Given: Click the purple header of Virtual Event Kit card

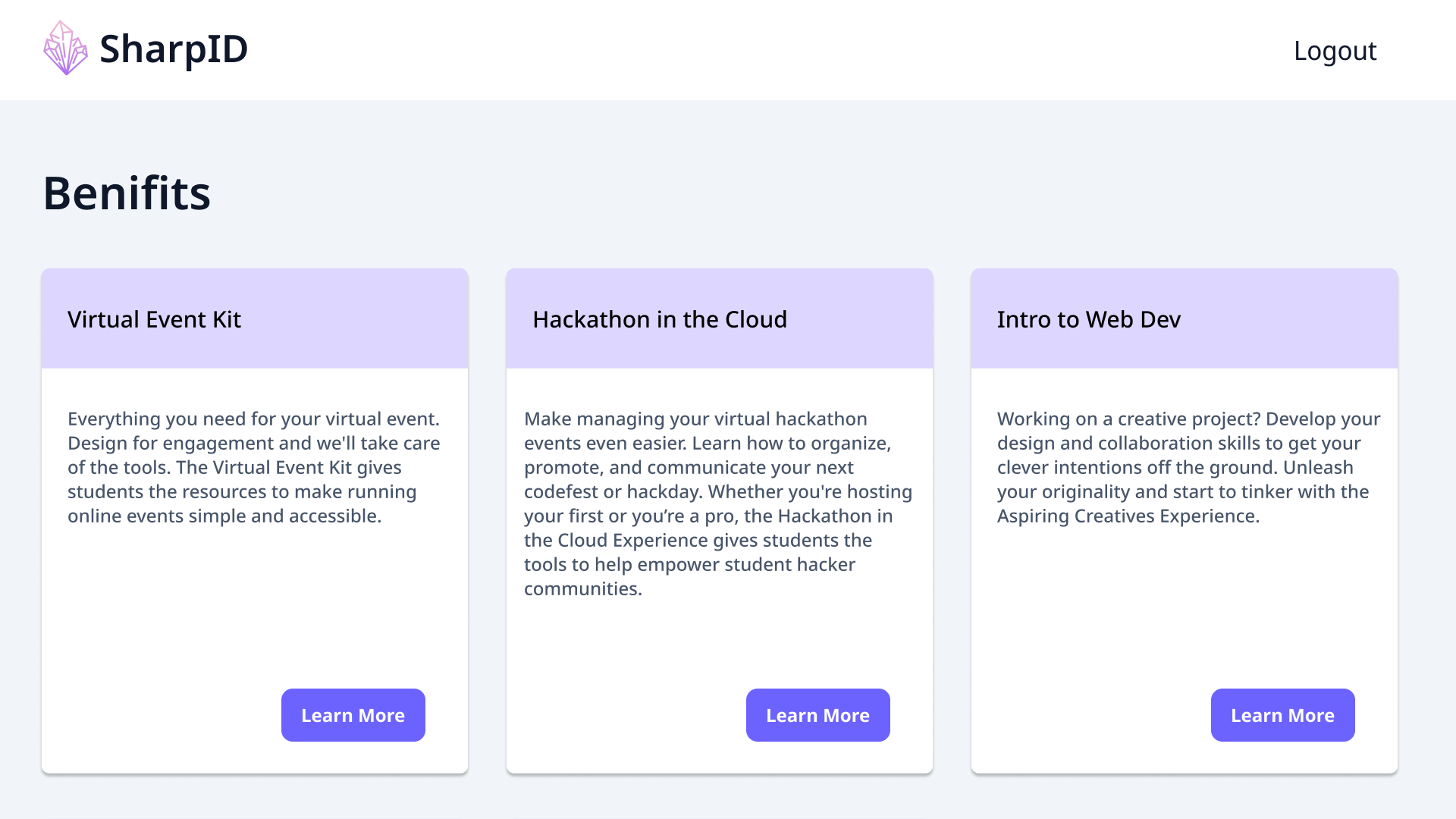Looking at the screenshot, I should (x=364, y=318).
